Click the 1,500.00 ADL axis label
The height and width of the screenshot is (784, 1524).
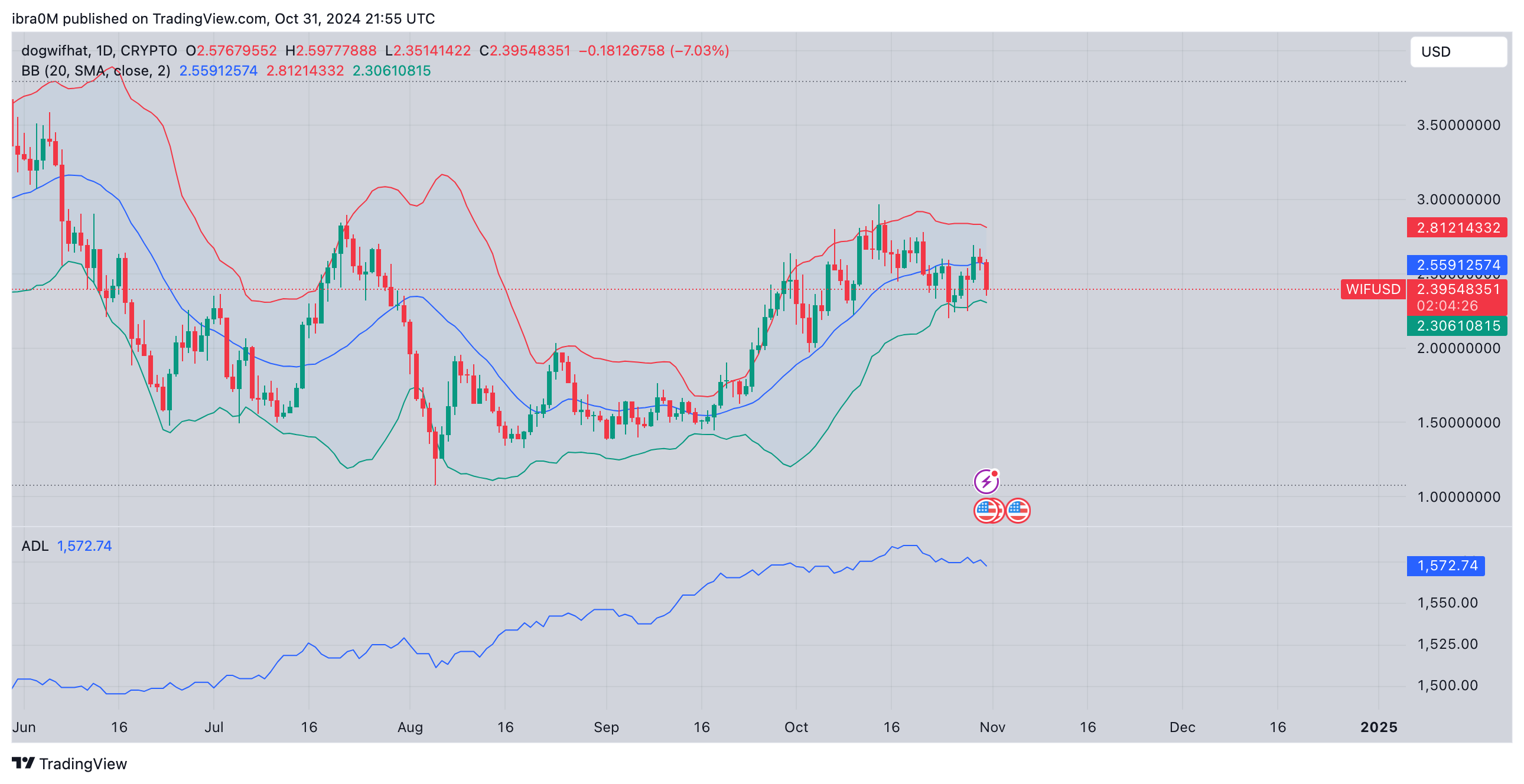[x=1447, y=686]
